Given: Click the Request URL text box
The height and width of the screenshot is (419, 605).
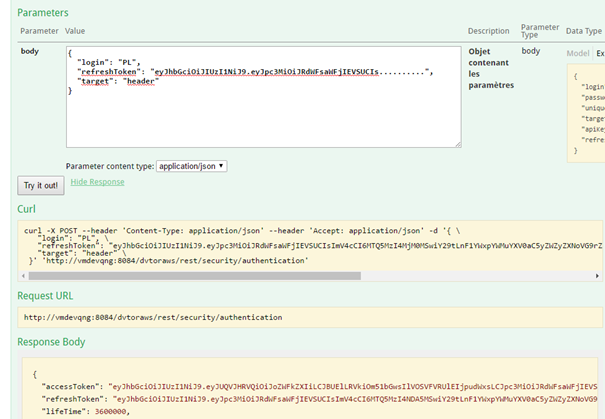Looking at the screenshot, I should 300,318.
